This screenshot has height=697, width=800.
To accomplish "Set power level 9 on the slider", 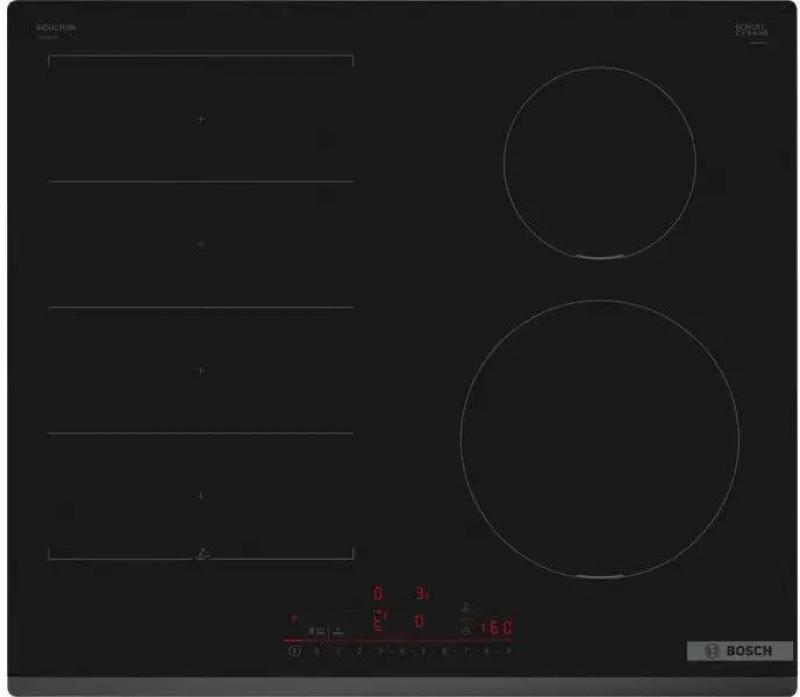I will click(508, 651).
